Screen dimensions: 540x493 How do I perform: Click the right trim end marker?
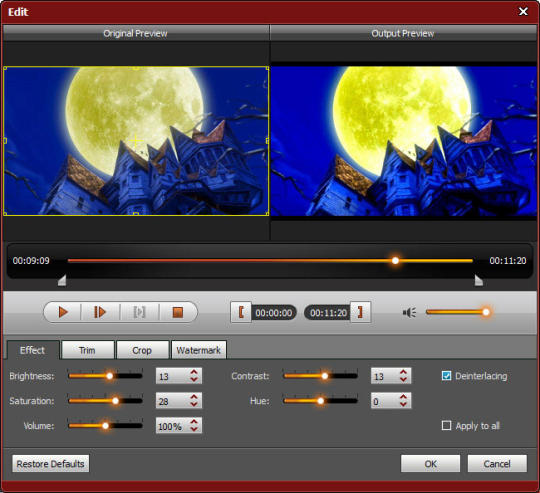point(479,280)
